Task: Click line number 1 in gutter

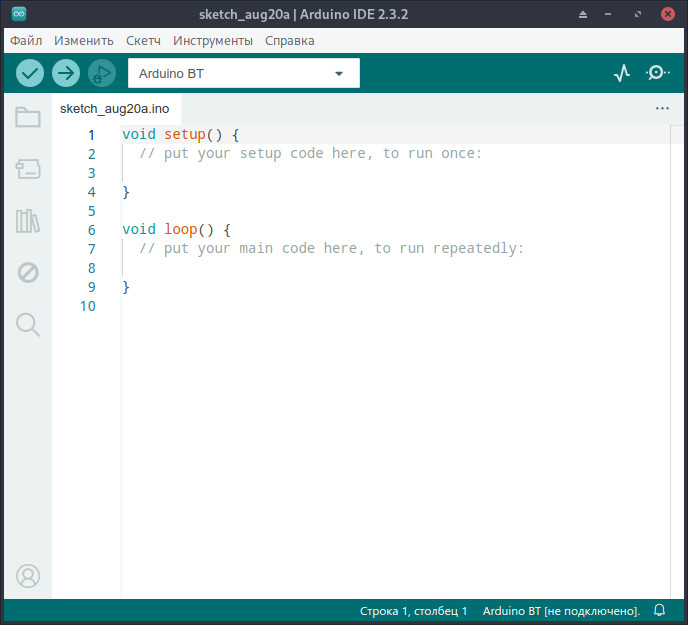Action: point(91,135)
